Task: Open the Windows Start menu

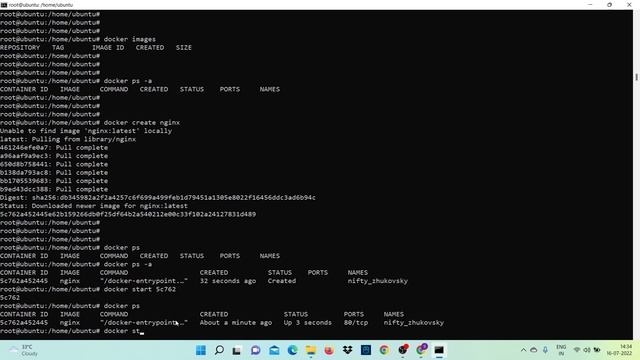Action: [x=201, y=350]
